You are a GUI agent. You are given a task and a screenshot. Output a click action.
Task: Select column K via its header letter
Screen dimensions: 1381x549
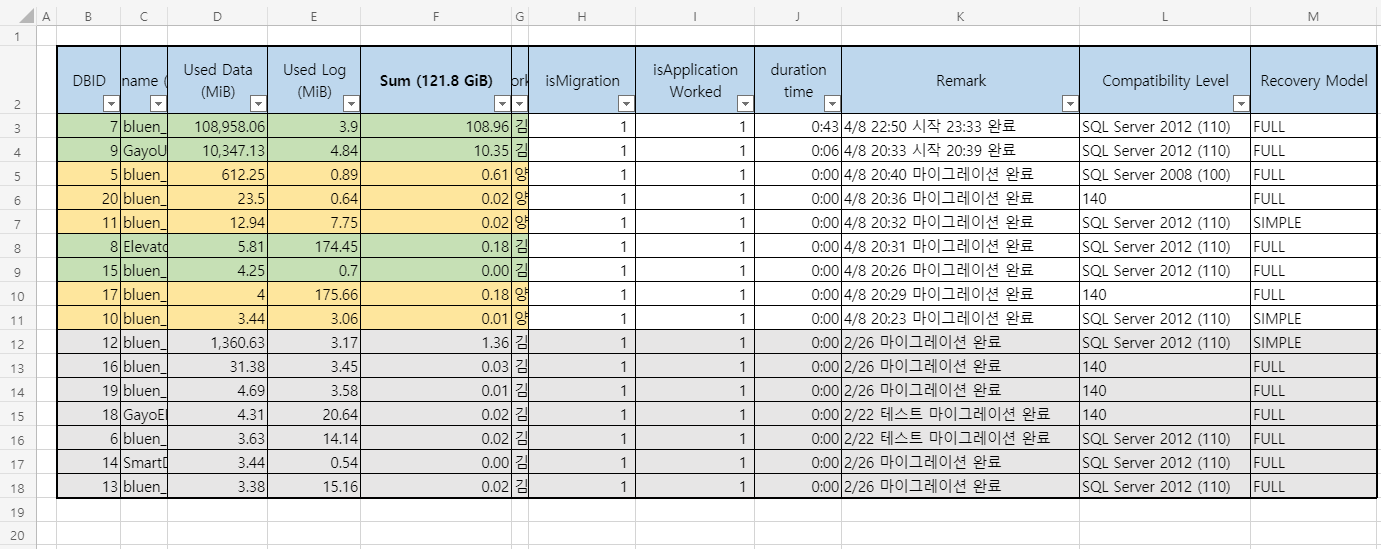pyautogui.click(x=960, y=16)
